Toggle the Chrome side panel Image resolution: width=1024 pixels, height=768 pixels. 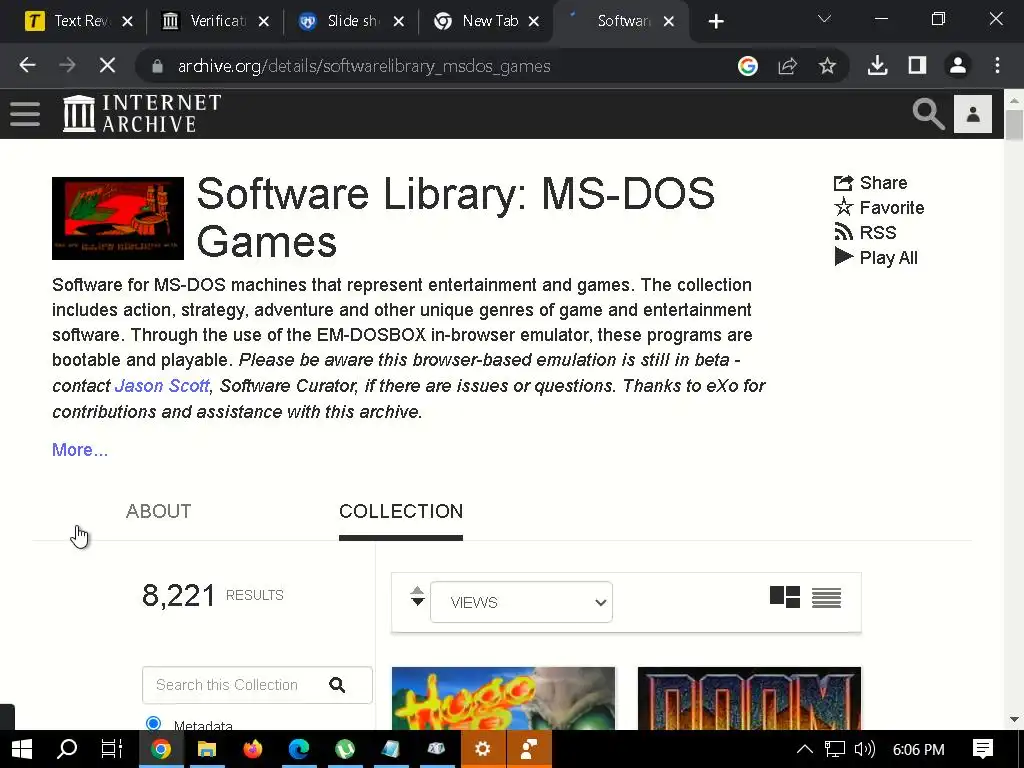tap(917, 65)
